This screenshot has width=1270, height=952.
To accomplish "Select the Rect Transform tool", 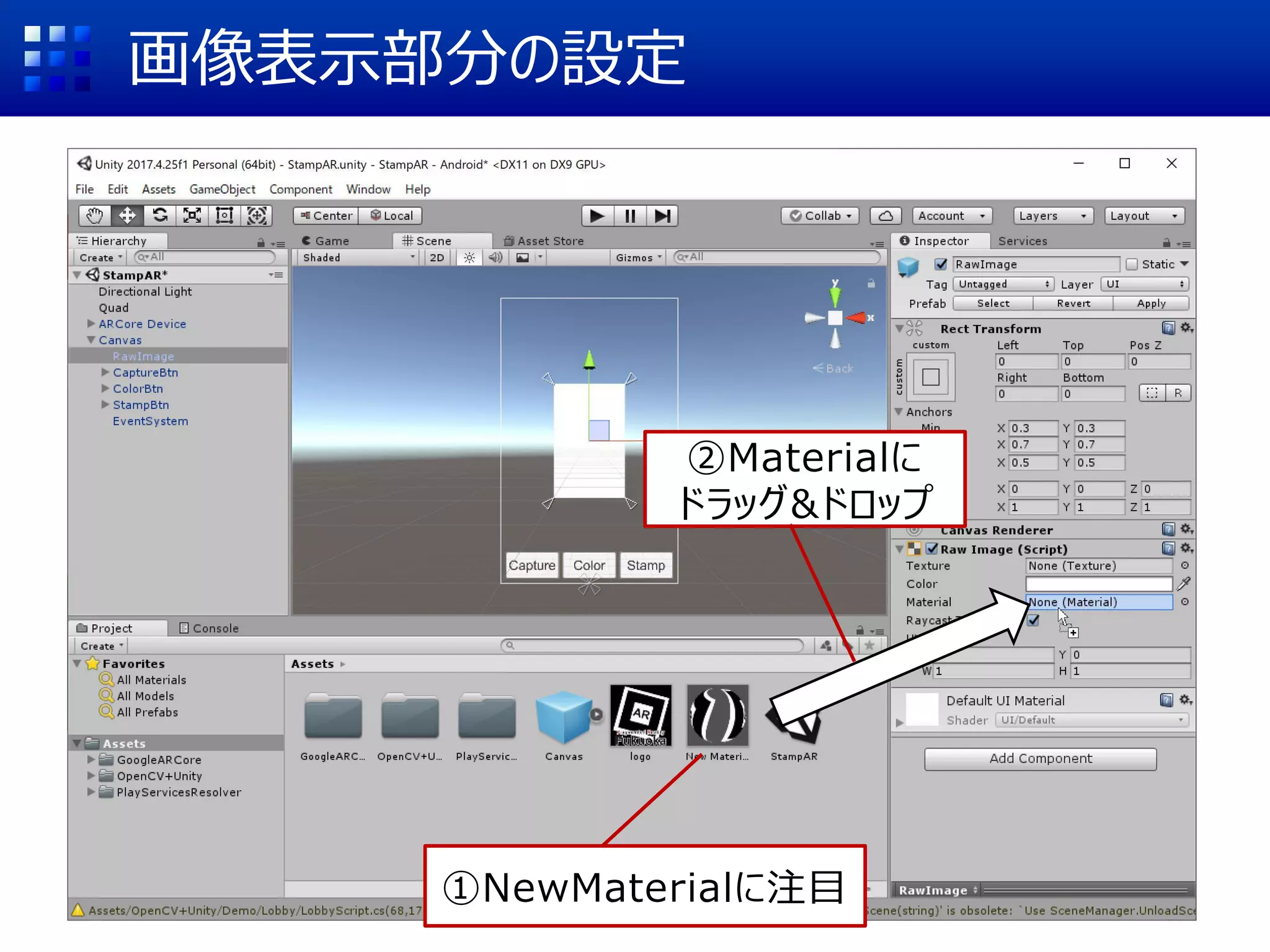I will coord(224,216).
